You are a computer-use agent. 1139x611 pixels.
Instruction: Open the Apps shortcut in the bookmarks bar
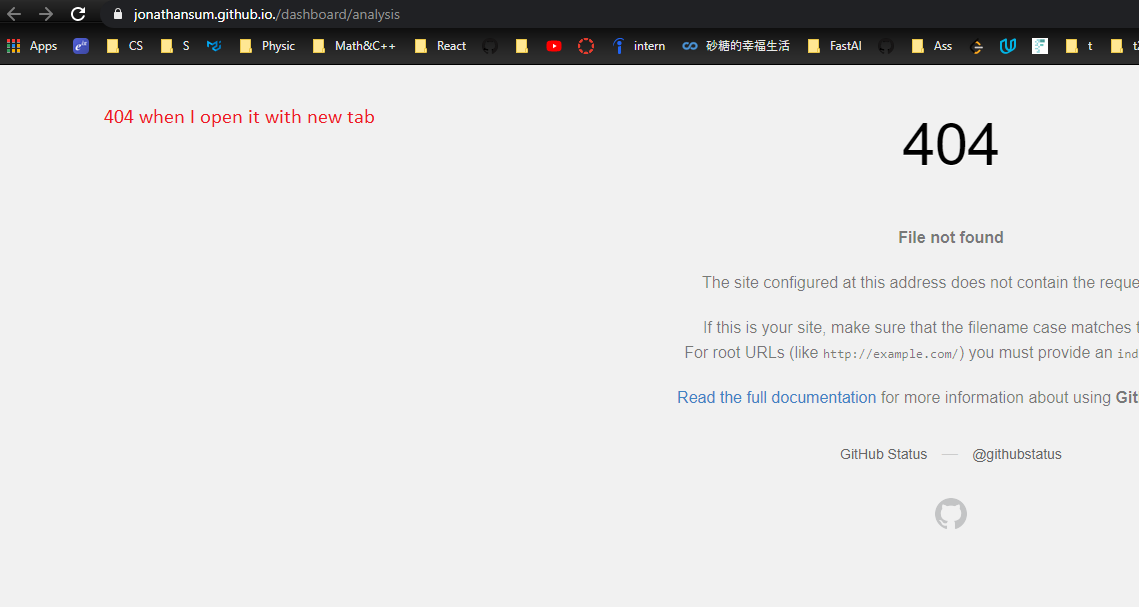pyautogui.click(x=32, y=46)
